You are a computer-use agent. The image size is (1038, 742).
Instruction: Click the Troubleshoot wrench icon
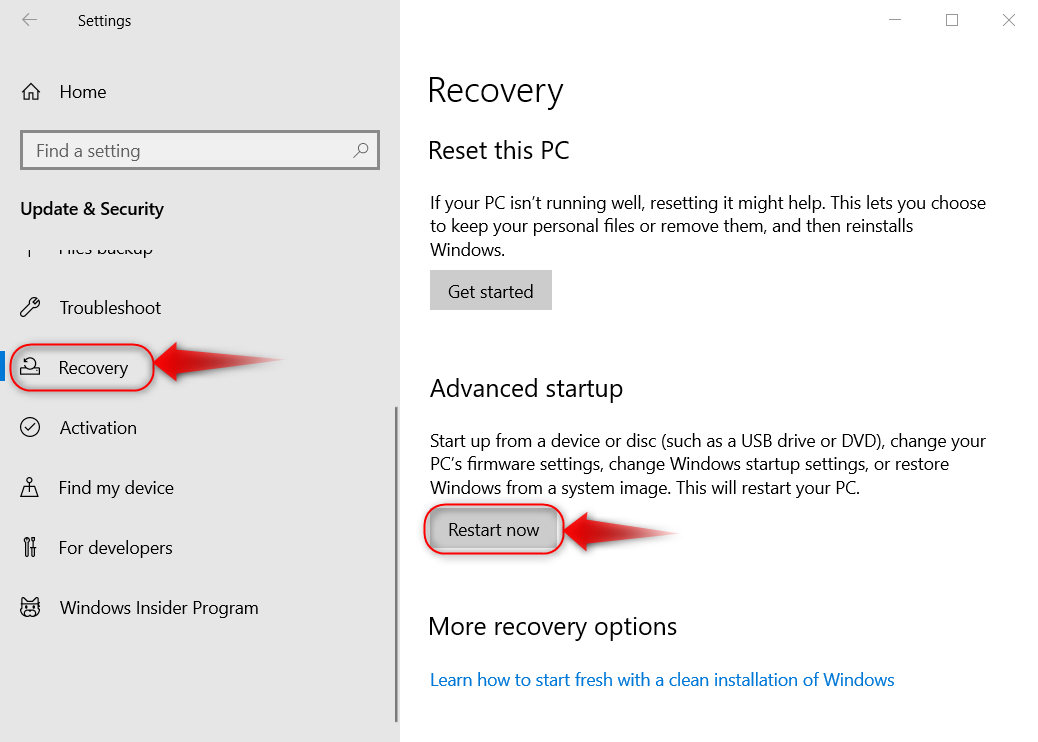click(x=31, y=308)
